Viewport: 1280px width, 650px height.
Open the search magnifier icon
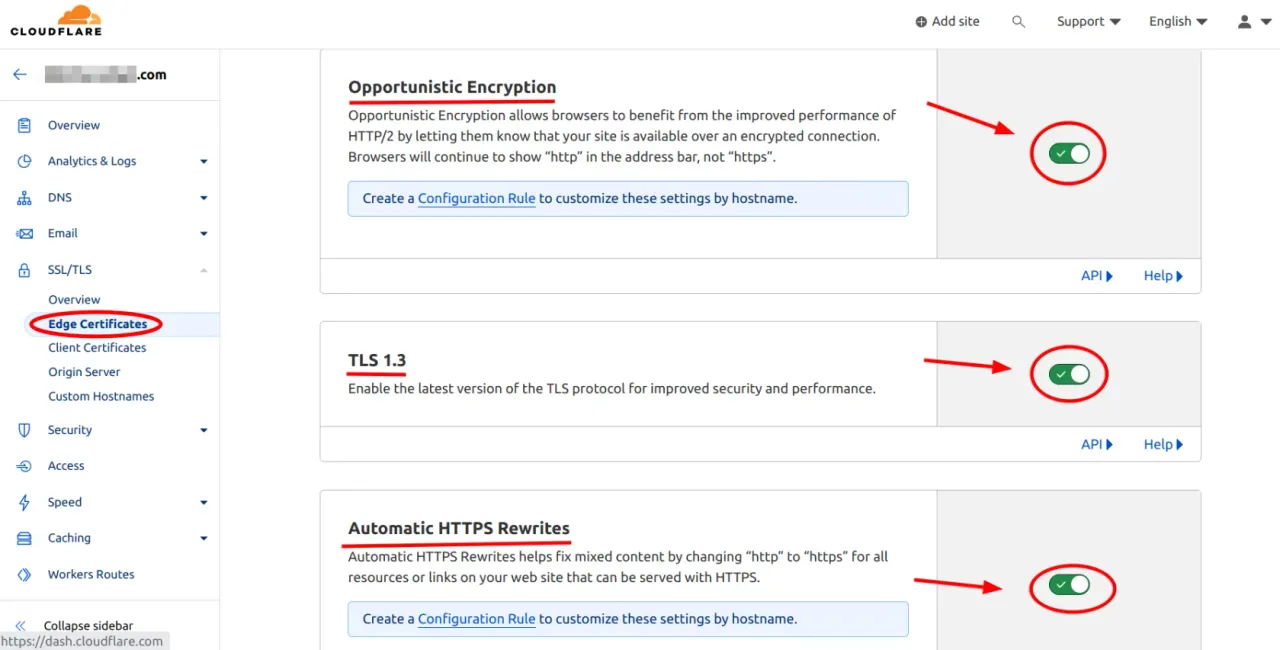[1018, 21]
